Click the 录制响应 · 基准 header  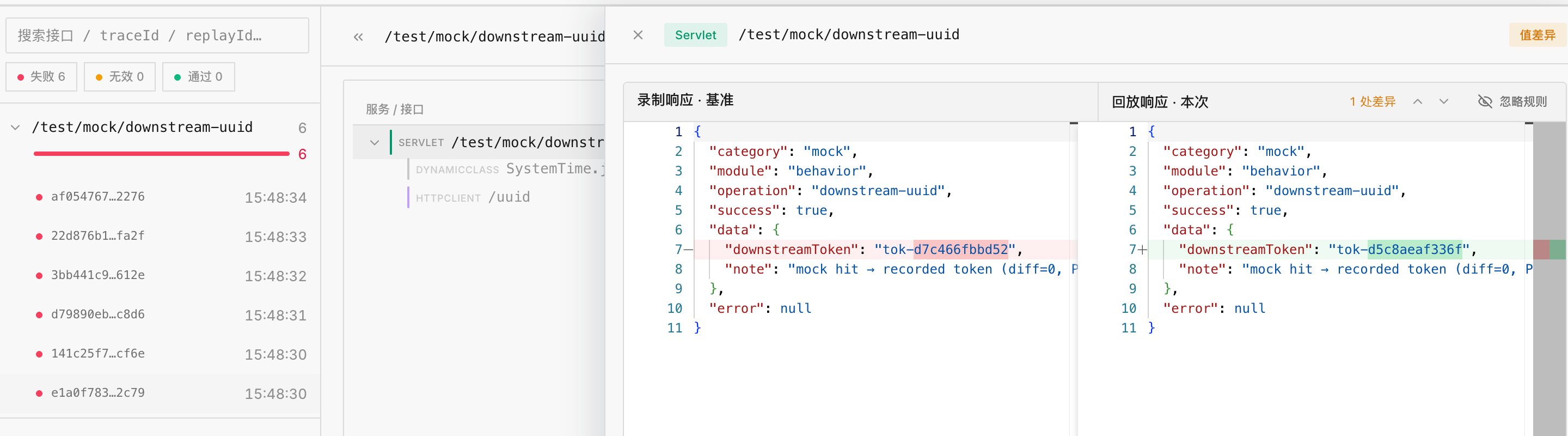[x=685, y=100]
